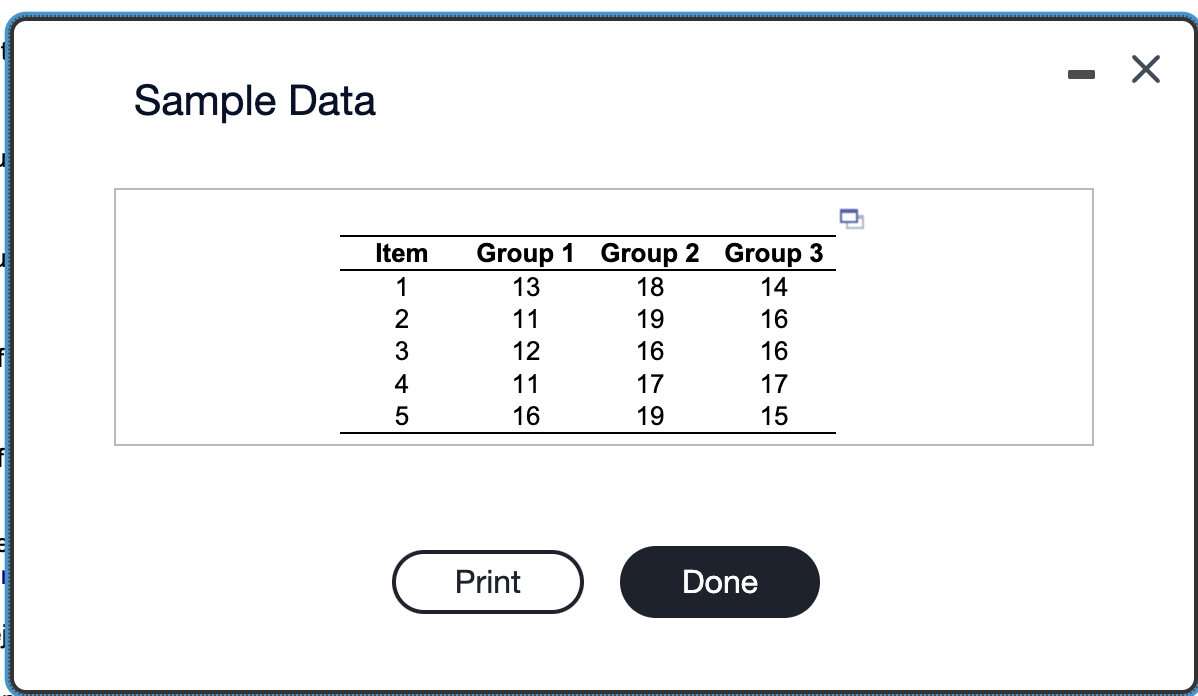
Task: Select the Sample Data dialog title
Action: click(255, 100)
